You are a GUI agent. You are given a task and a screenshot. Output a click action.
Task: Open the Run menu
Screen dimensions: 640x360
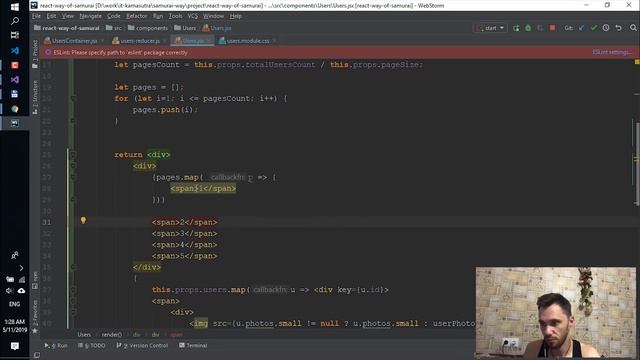tap(158, 16)
